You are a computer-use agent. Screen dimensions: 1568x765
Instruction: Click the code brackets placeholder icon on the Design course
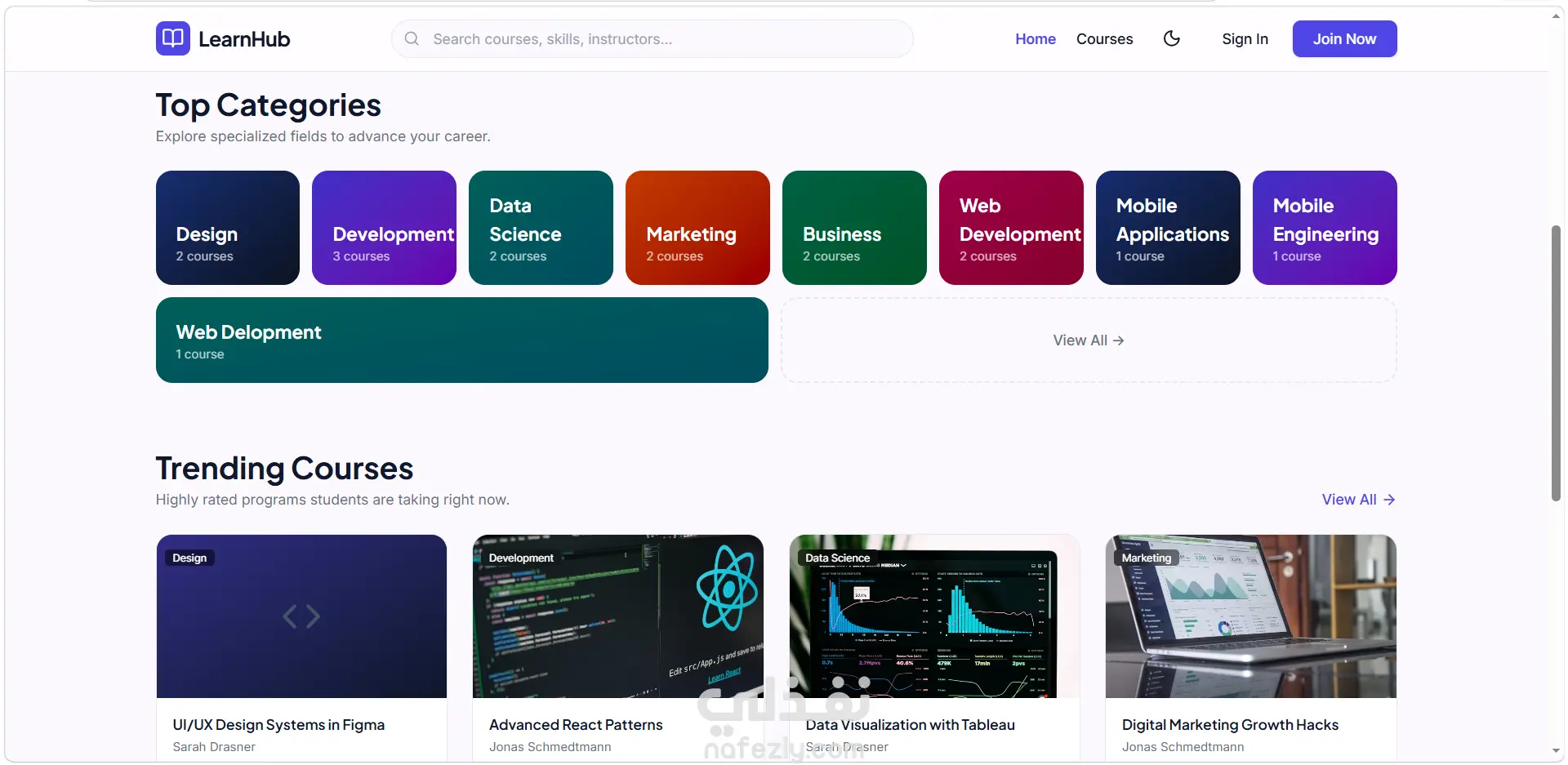tap(301, 616)
